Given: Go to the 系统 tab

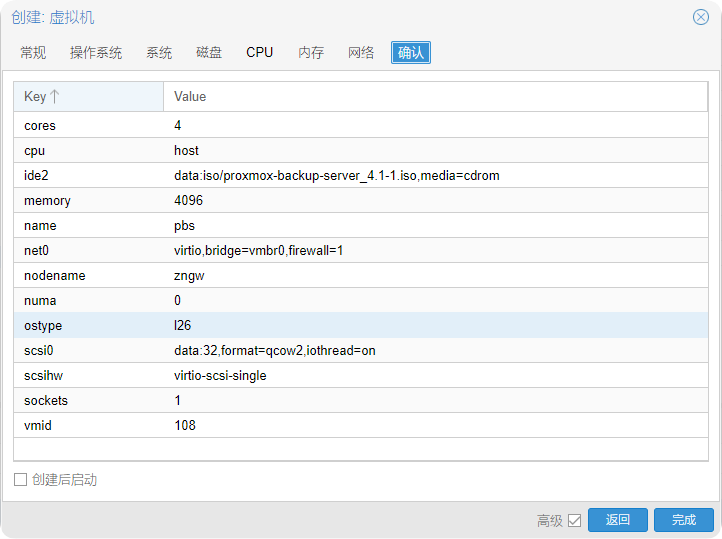Looking at the screenshot, I should pos(159,53).
